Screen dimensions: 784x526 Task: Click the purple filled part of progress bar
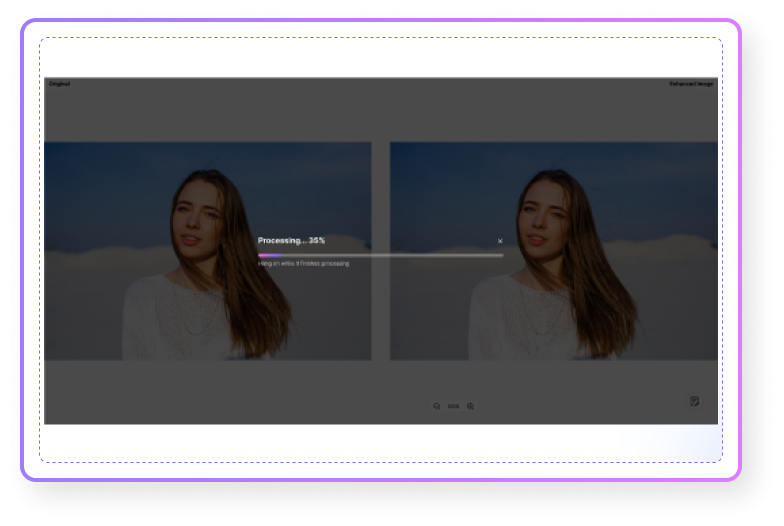coord(268,255)
